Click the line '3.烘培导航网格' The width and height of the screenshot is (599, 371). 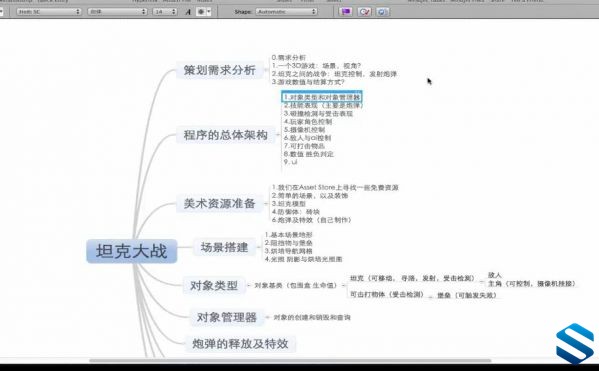288,251
